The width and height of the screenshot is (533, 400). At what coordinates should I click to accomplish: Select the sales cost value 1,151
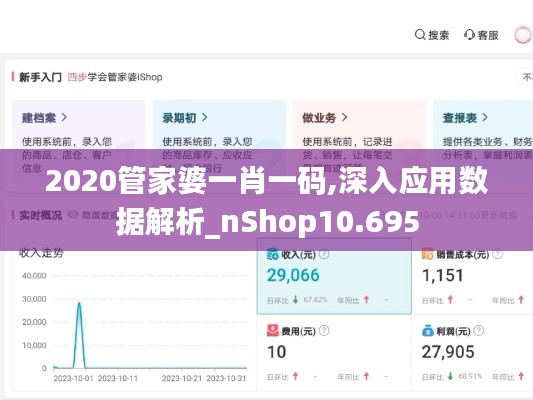443,275
